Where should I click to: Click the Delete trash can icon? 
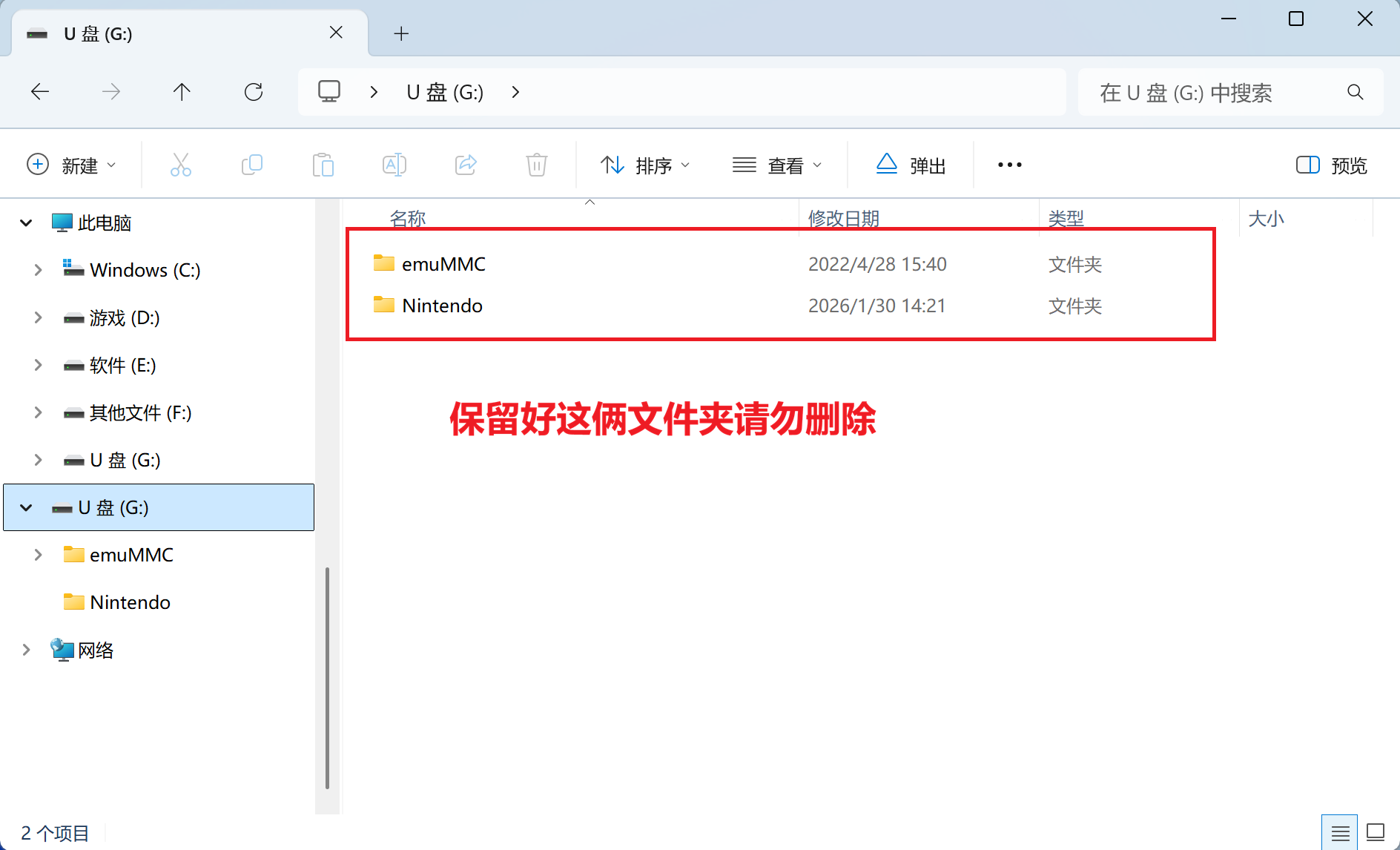[536, 165]
